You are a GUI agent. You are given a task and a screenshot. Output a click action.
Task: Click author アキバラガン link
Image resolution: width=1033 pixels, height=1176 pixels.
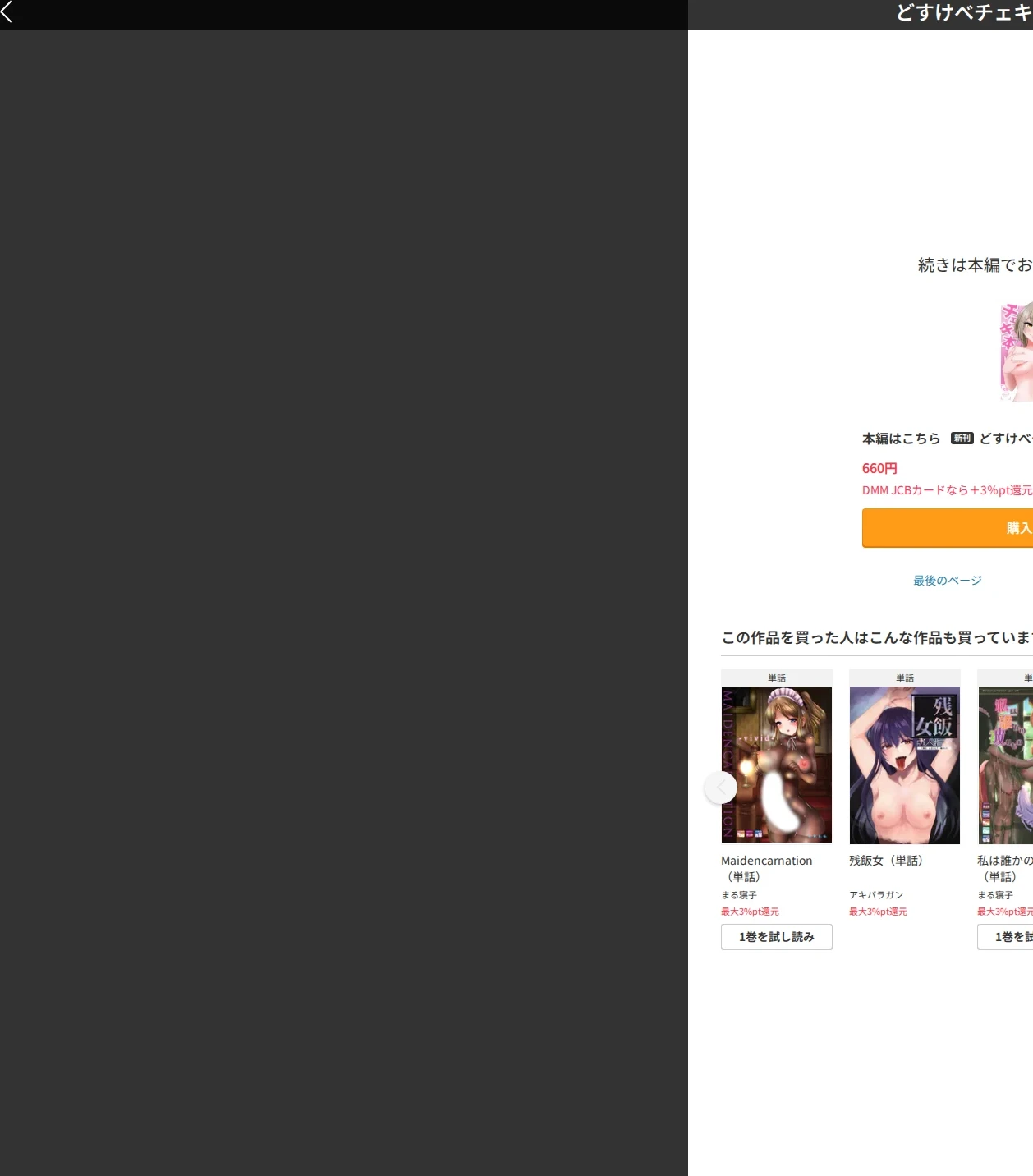[x=876, y=895]
